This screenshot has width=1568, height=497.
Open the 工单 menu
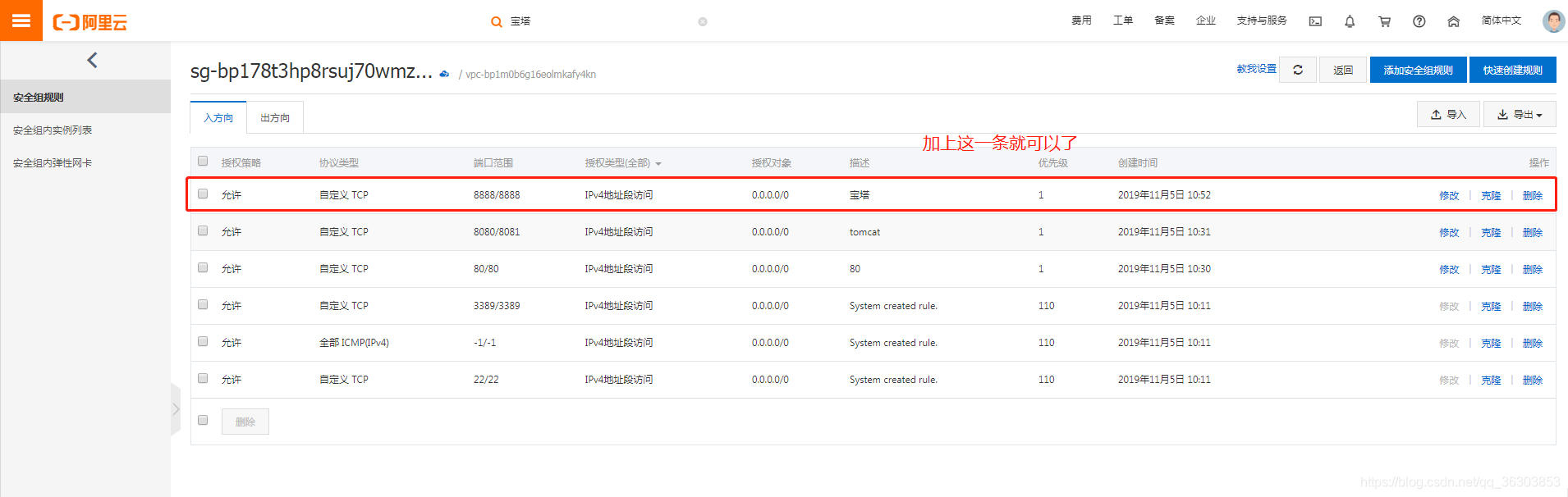tap(1122, 21)
